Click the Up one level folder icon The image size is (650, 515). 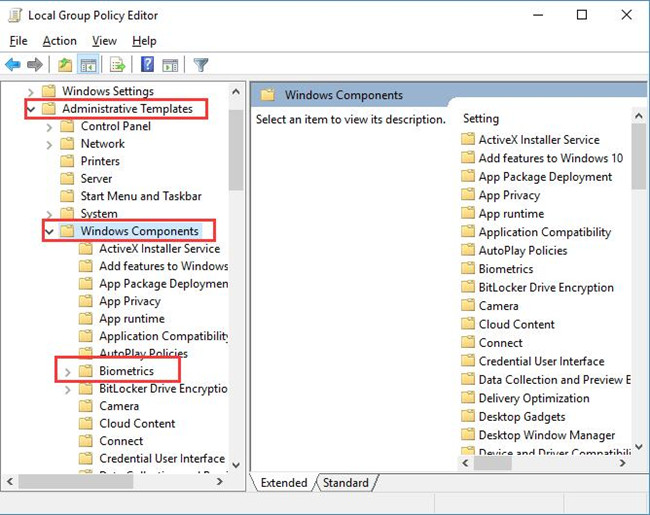65,65
